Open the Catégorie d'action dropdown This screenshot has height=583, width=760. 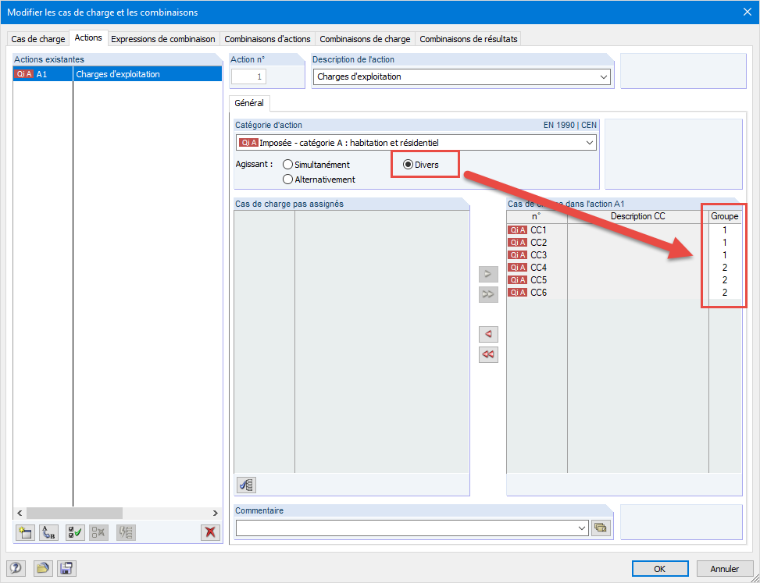(x=589, y=143)
